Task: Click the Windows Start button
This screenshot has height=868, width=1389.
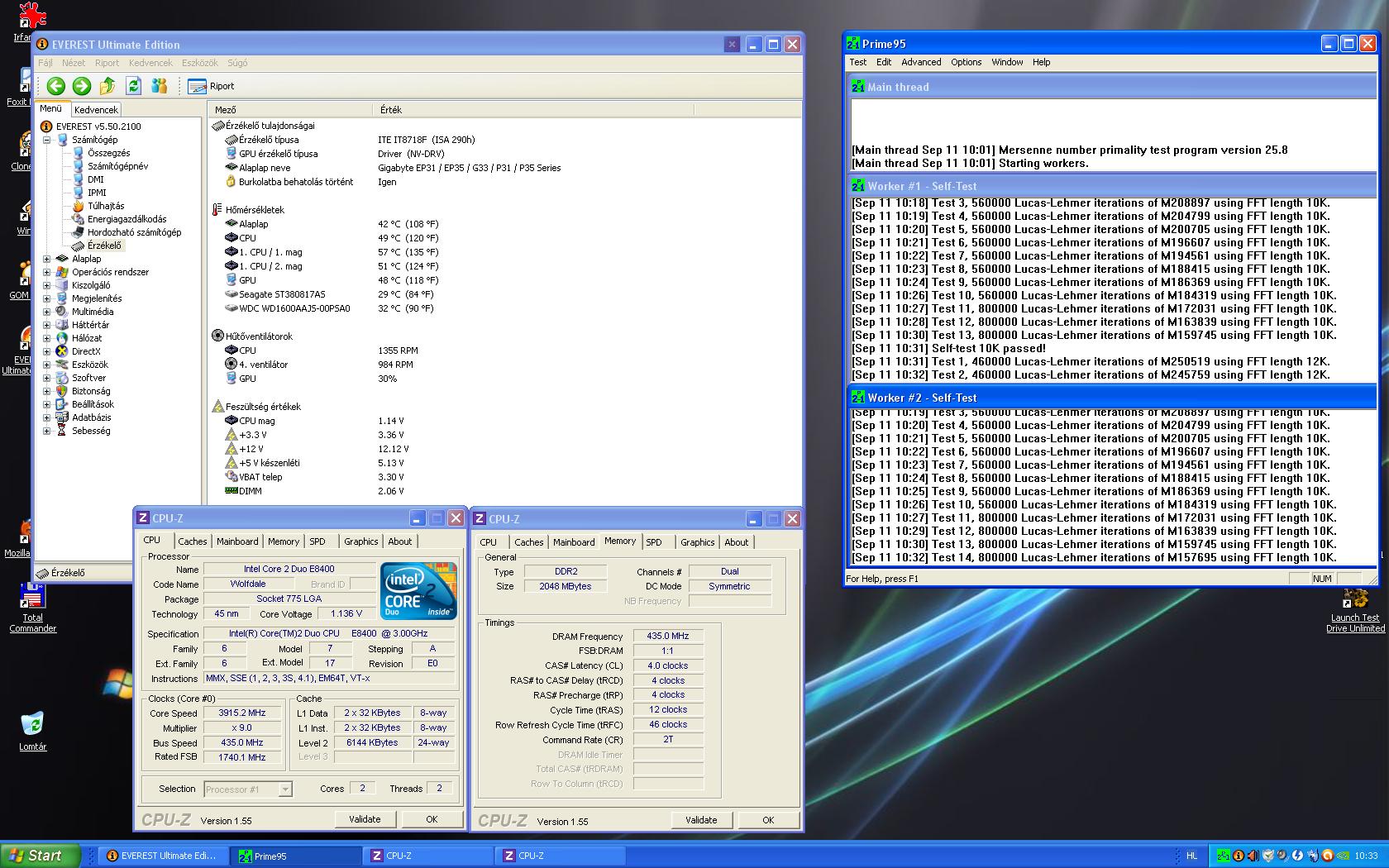Action: pos(41,856)
